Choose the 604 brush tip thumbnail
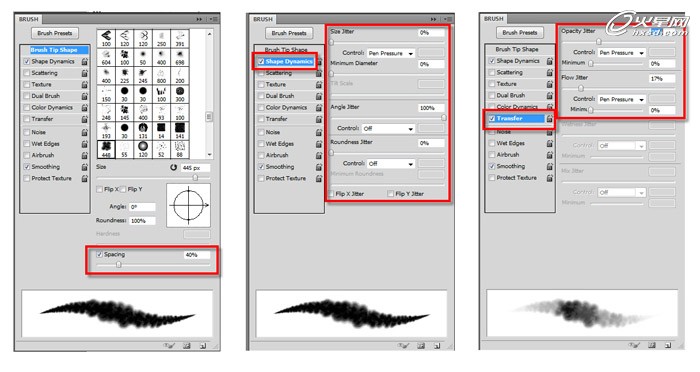Viewport: 700px width, 372px height. (x=106, y=56)
